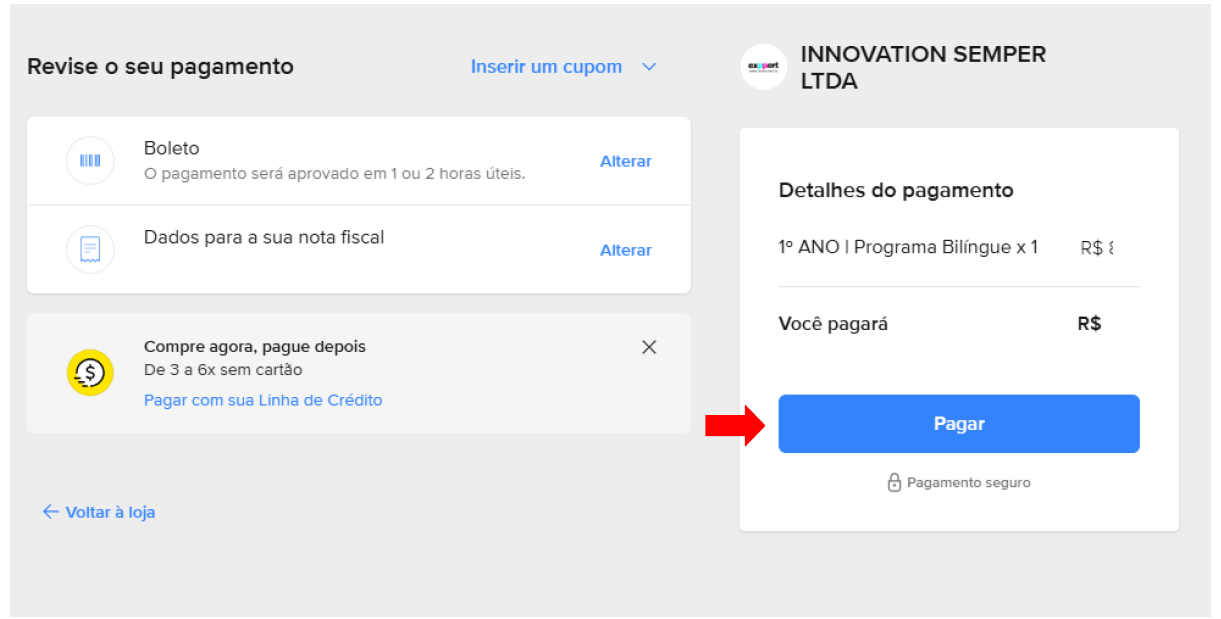Viewport: 1221px width, 619px height.
Task: Open Pagar com sua Linha de Crédito
Action: pyautogui.click(x=263, y=400)
